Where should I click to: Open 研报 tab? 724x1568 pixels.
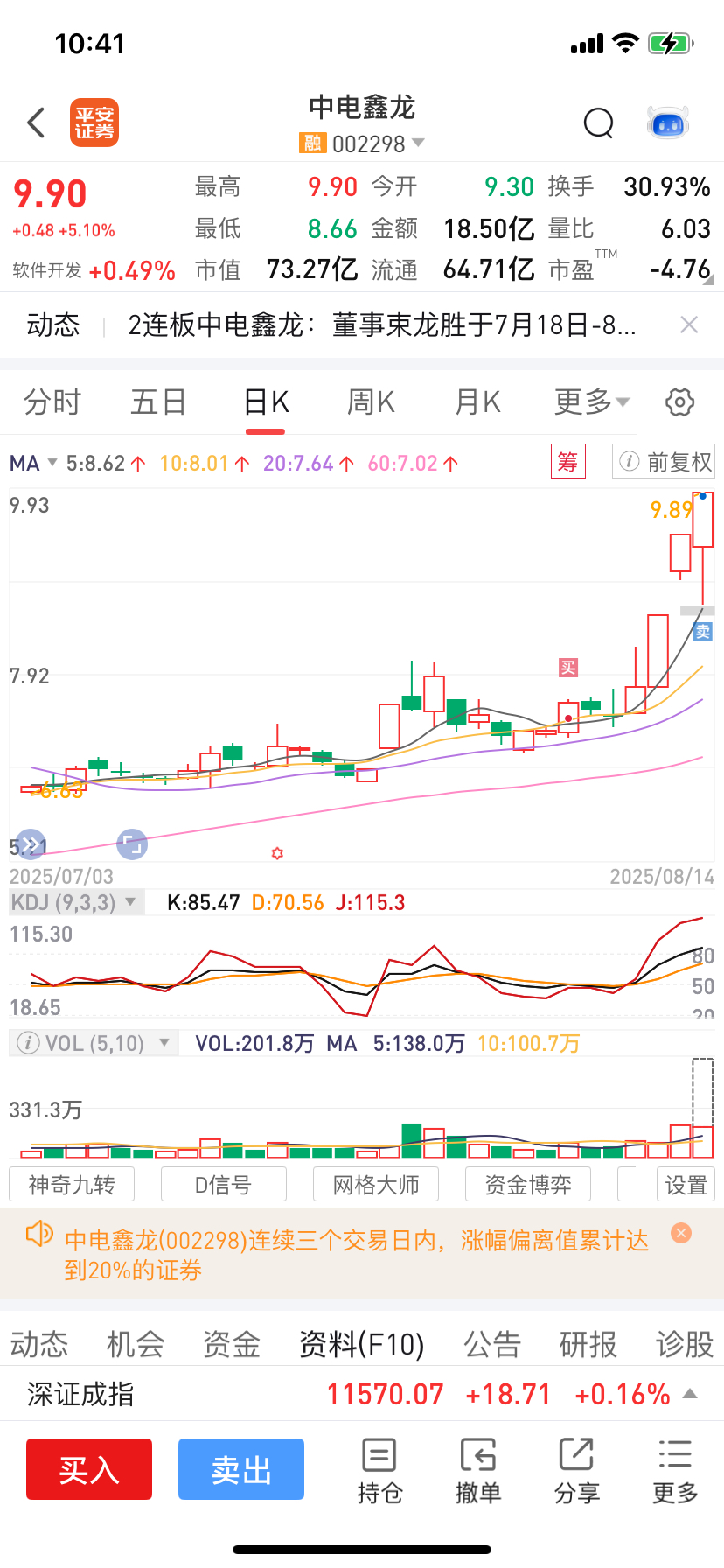pos(588,1344)
